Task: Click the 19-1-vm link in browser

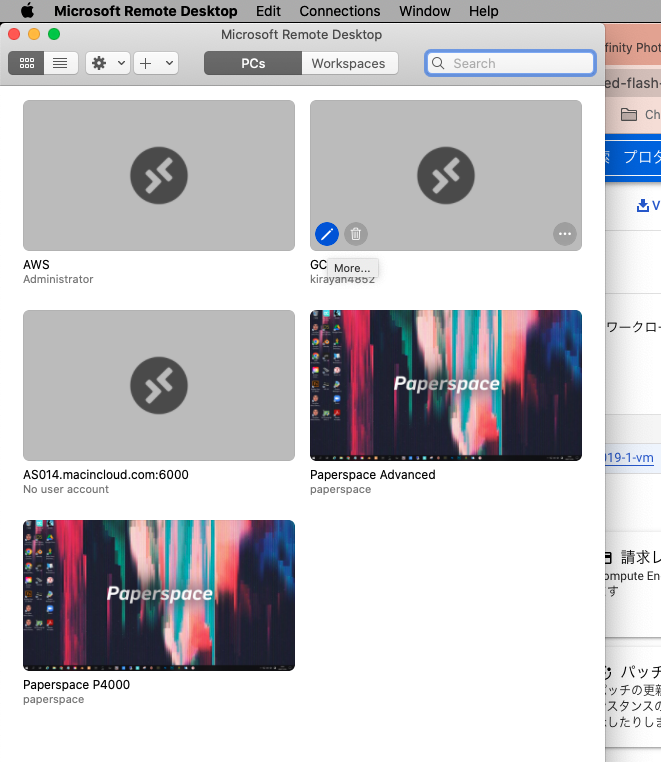Action: coord(629,458)
